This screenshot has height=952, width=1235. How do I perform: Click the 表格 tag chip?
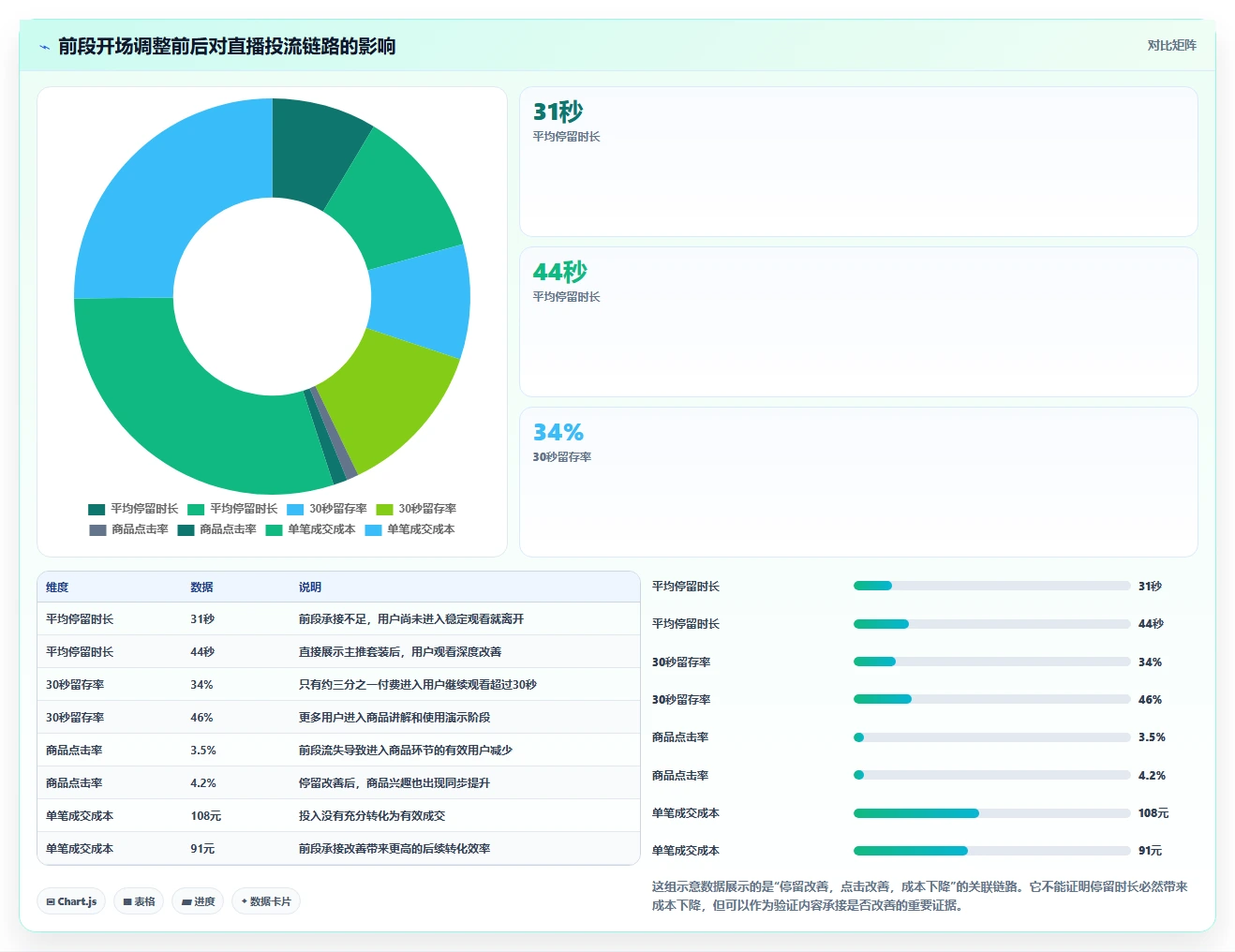click(x=139, y=901)
